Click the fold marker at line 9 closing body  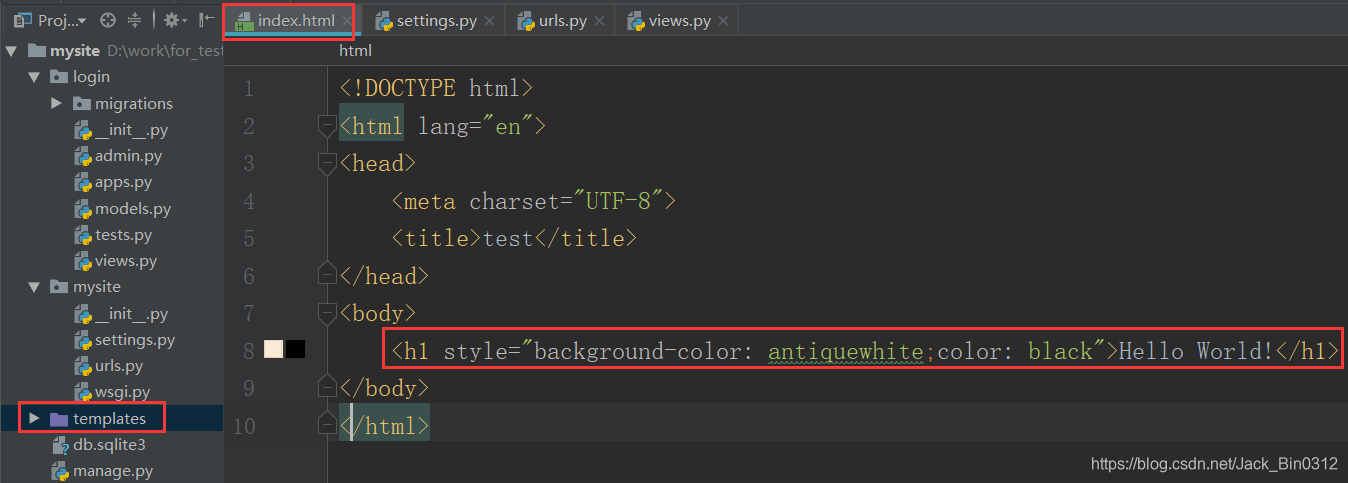coord(326,388)
